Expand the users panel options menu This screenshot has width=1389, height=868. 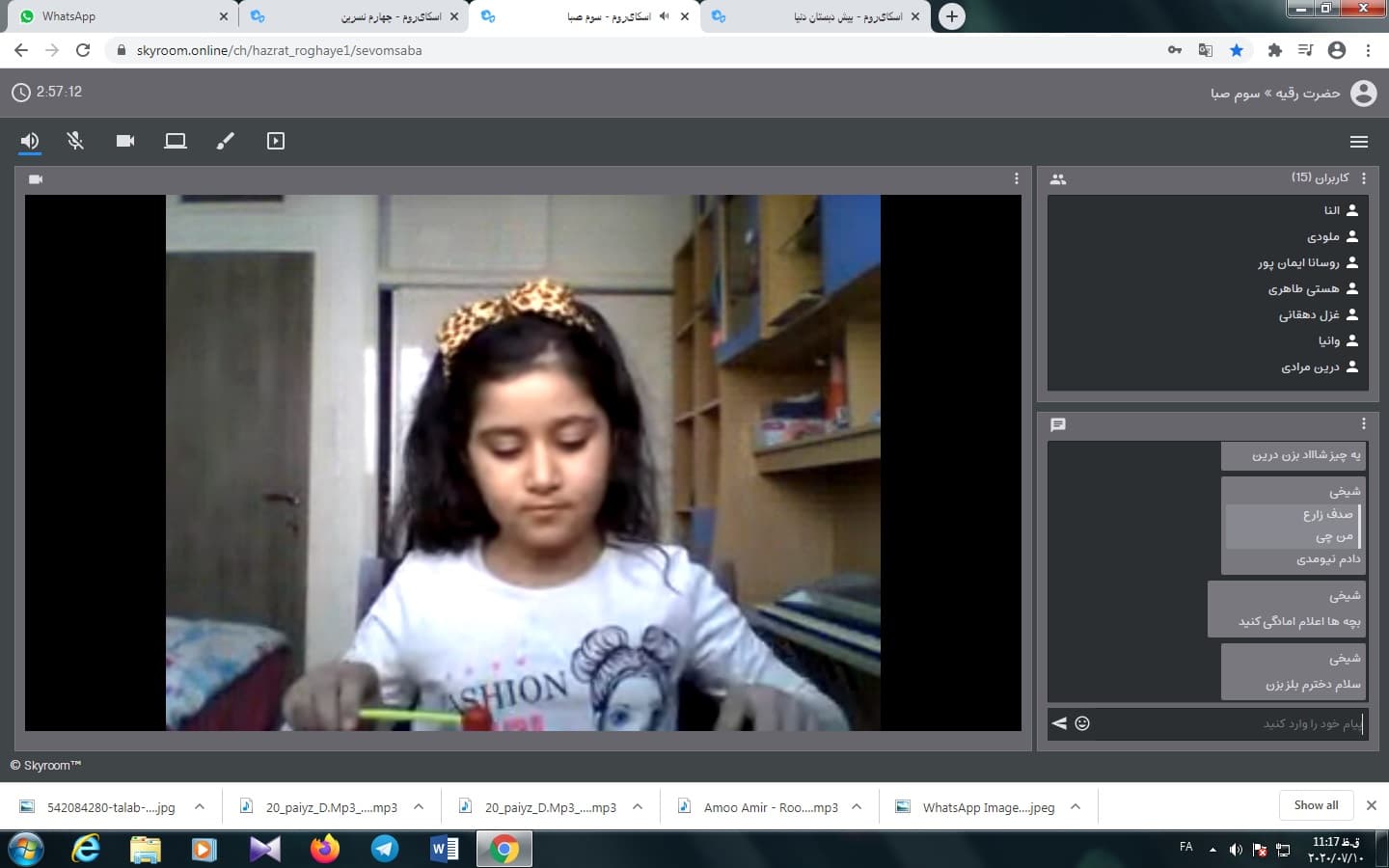coord(1363,178)
